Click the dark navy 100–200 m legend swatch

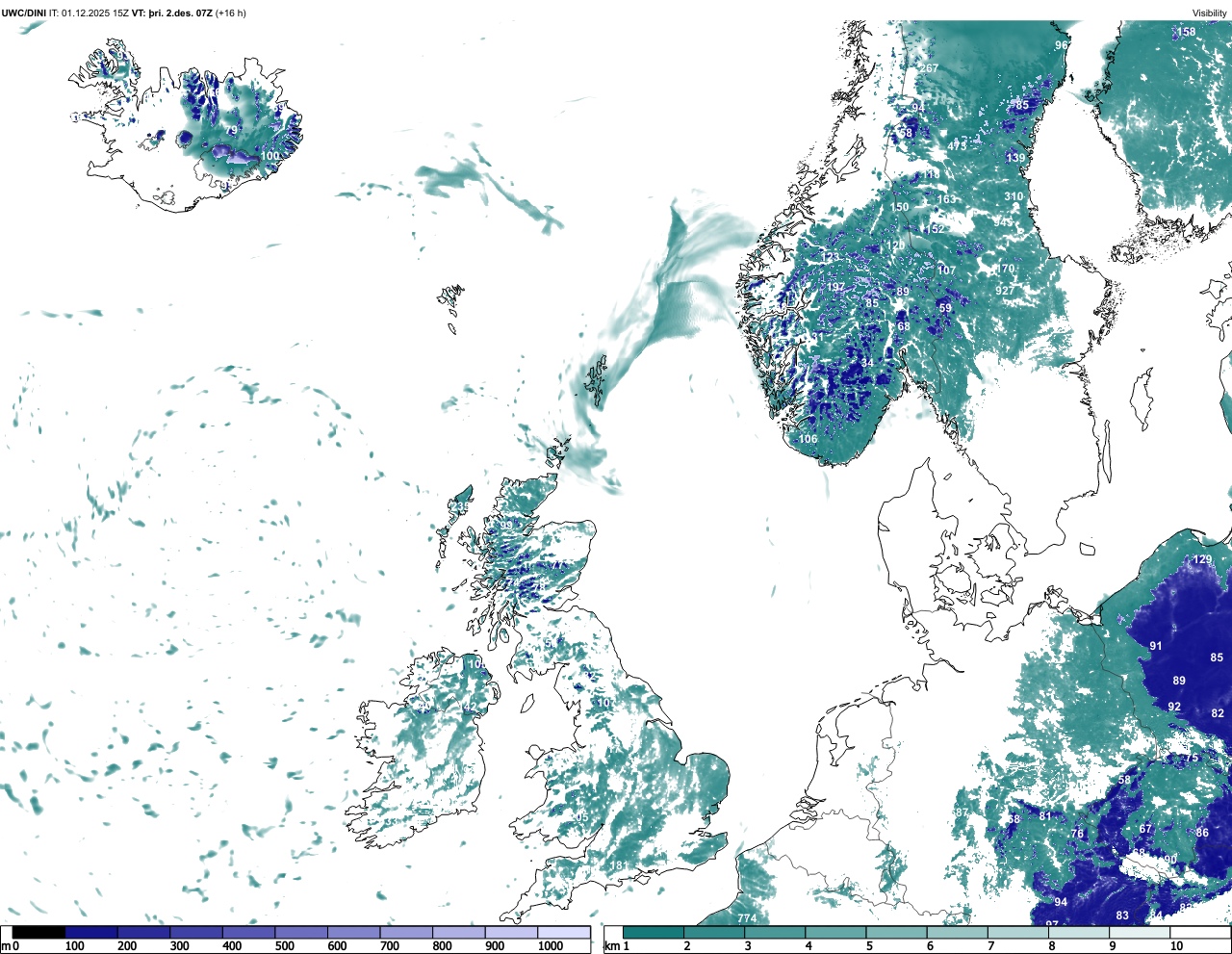point(91,932)
